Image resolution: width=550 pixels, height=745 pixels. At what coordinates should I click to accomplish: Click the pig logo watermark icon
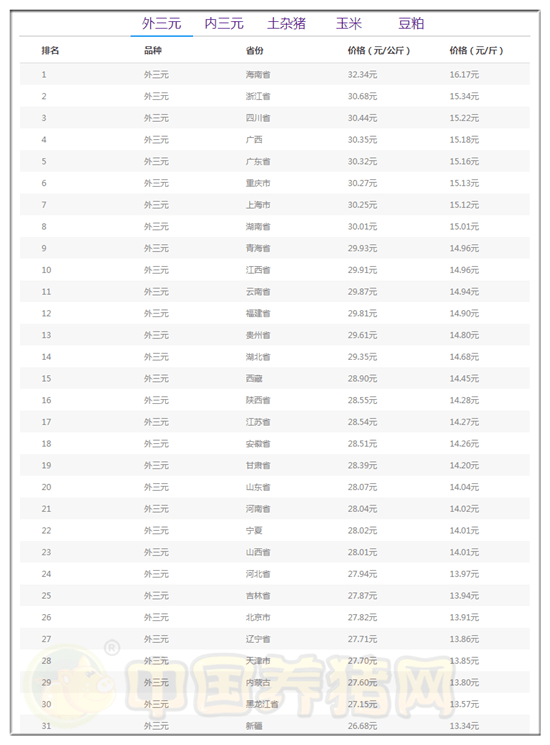(x=71, y=682)
